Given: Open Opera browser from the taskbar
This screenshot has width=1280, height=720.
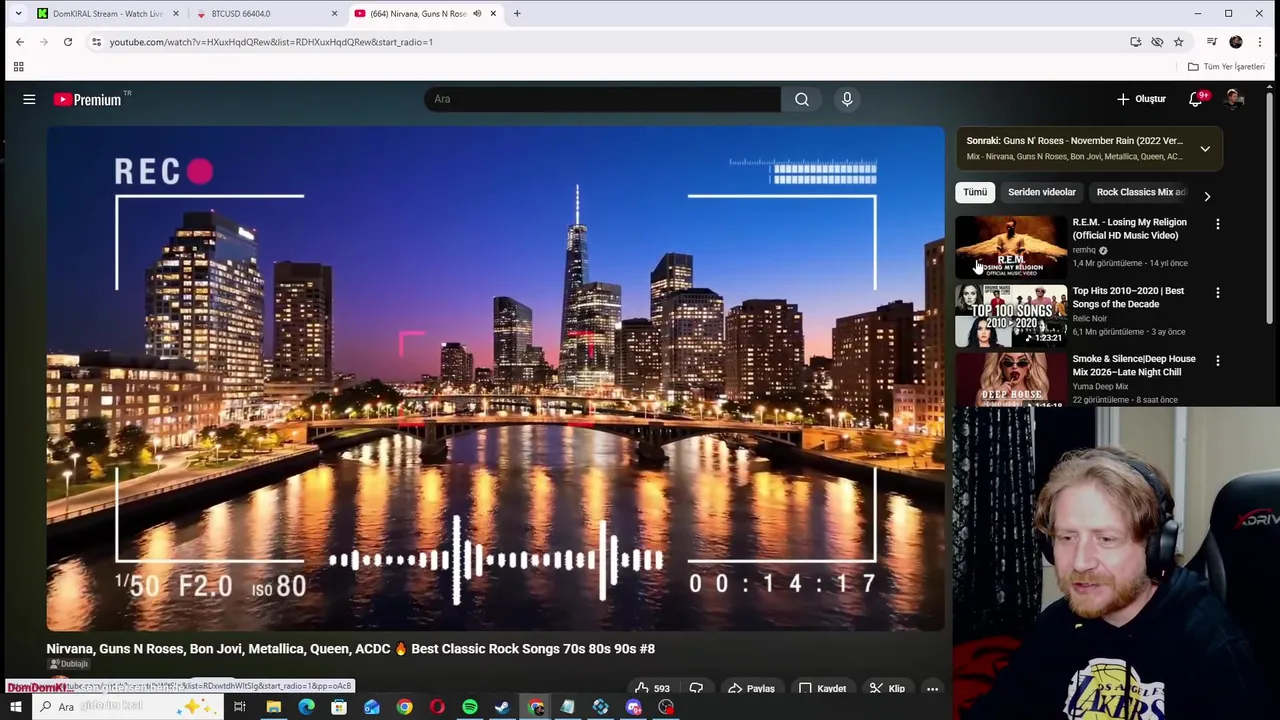Looking at the screenshot, I should (437, 707).
